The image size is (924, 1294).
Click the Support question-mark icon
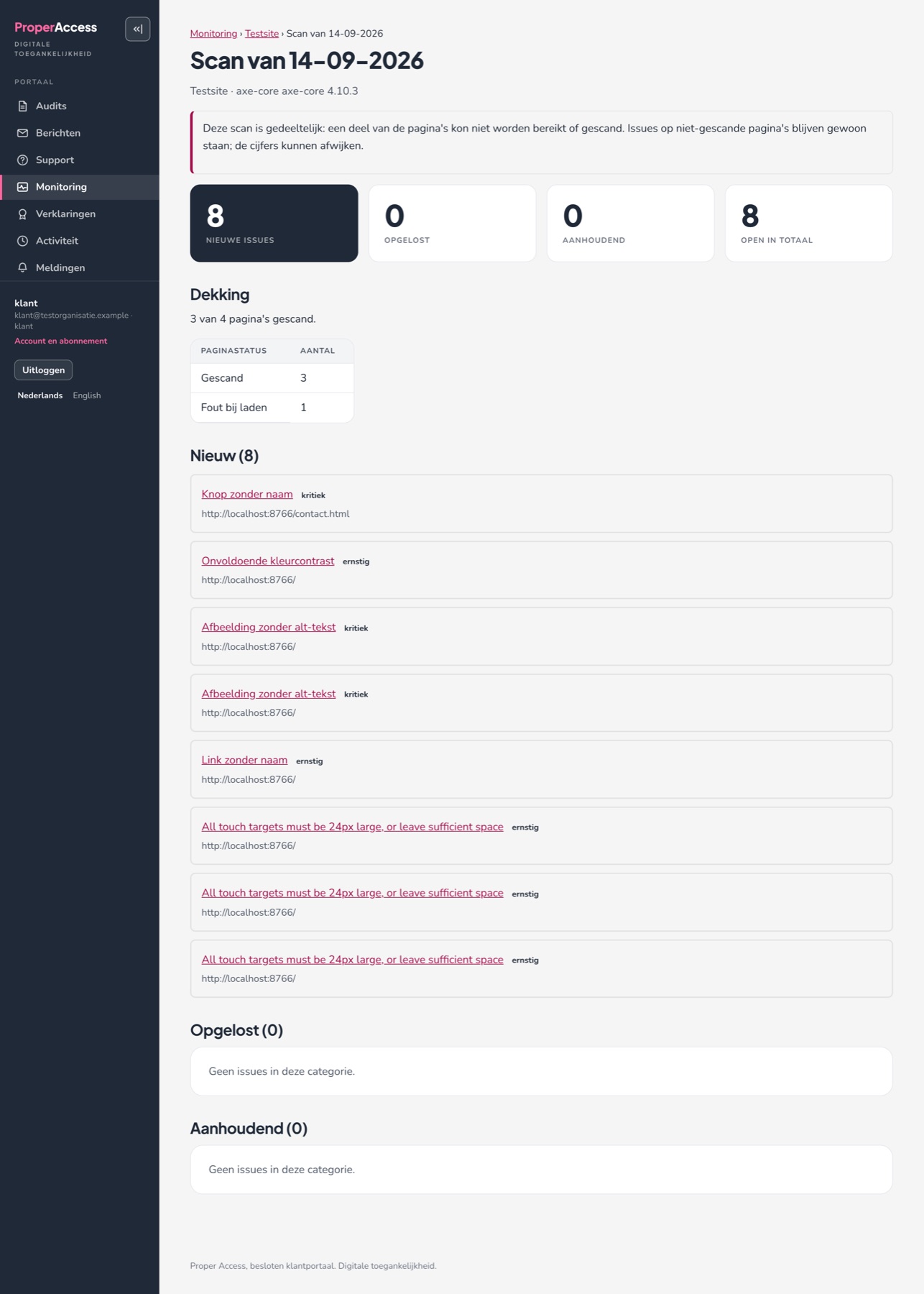pos(22,160)
